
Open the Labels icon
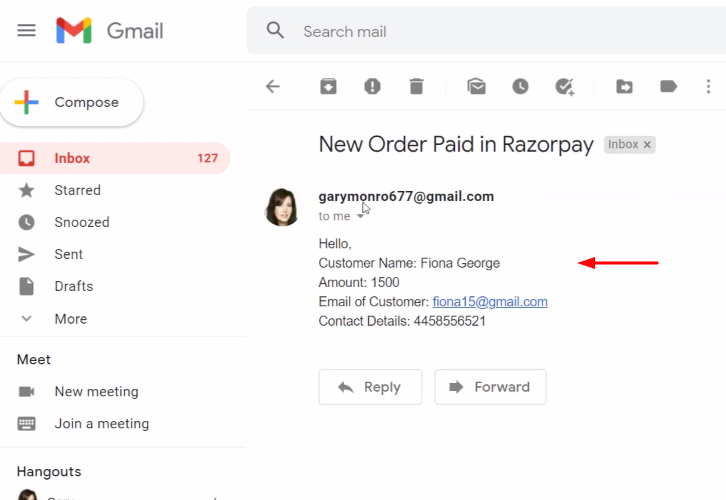pyautogui.click(x=669, y=87)
